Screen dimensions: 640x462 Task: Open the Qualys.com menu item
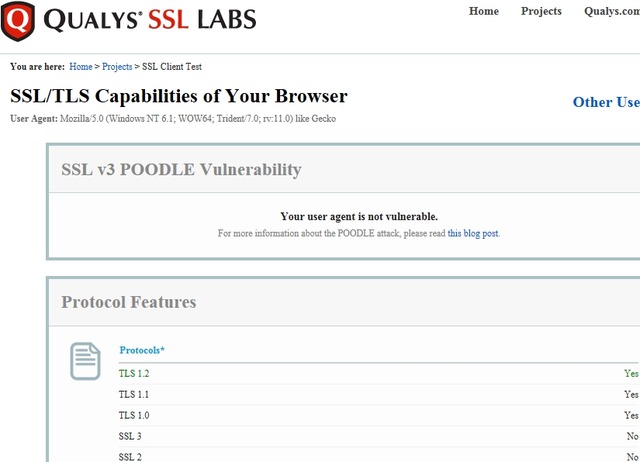pyautogui.click(x=612, y=11)
